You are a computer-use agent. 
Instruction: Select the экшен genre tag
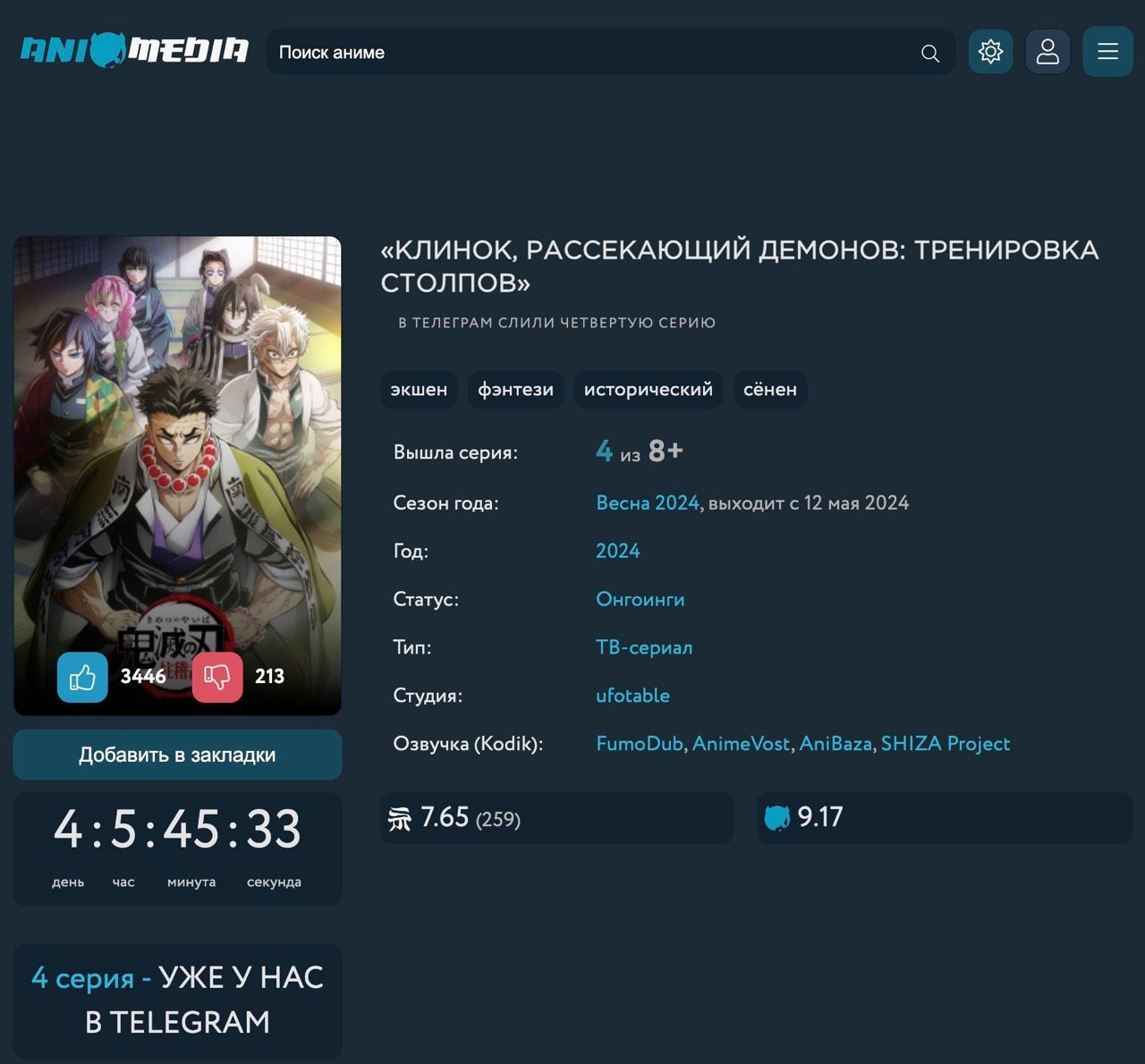[419, 389]
